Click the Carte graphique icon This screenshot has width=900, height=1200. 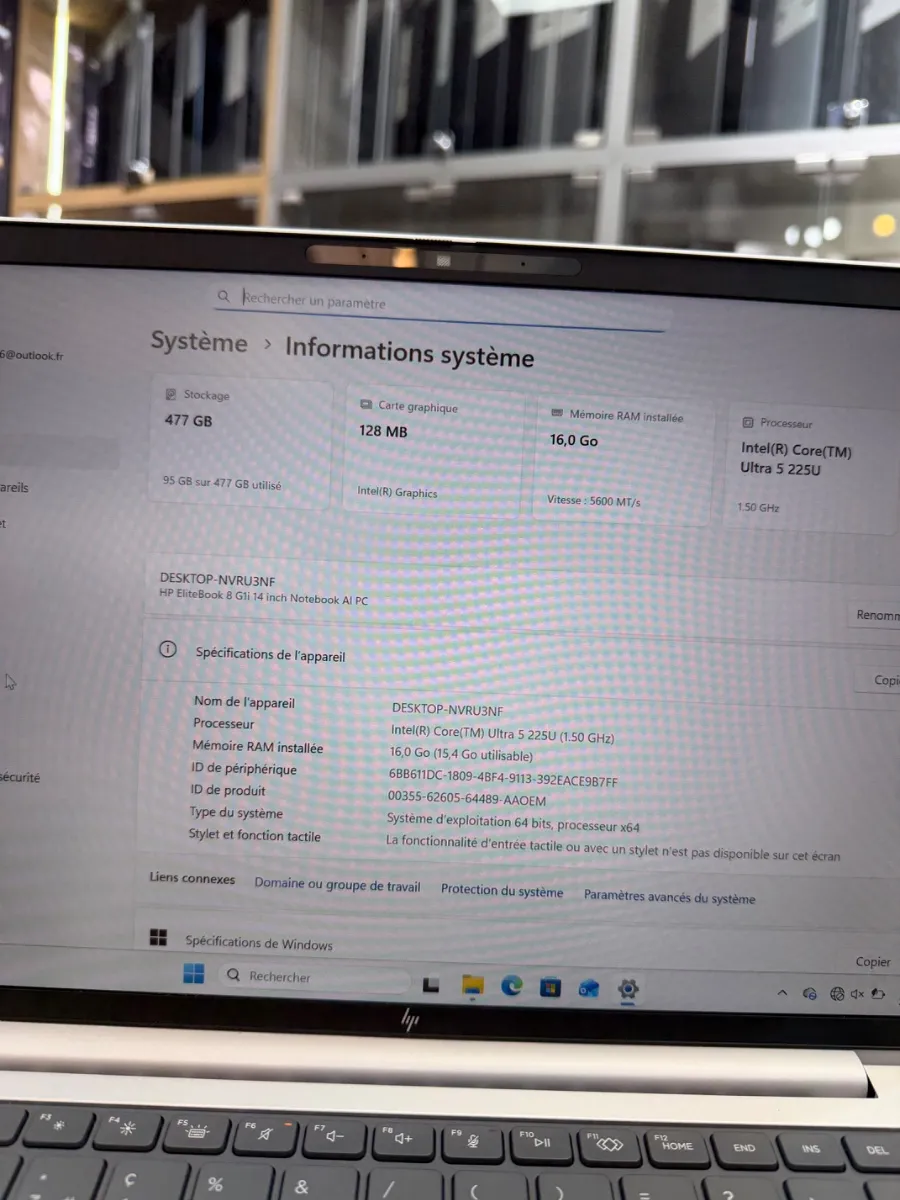click(x=365, y=405)
